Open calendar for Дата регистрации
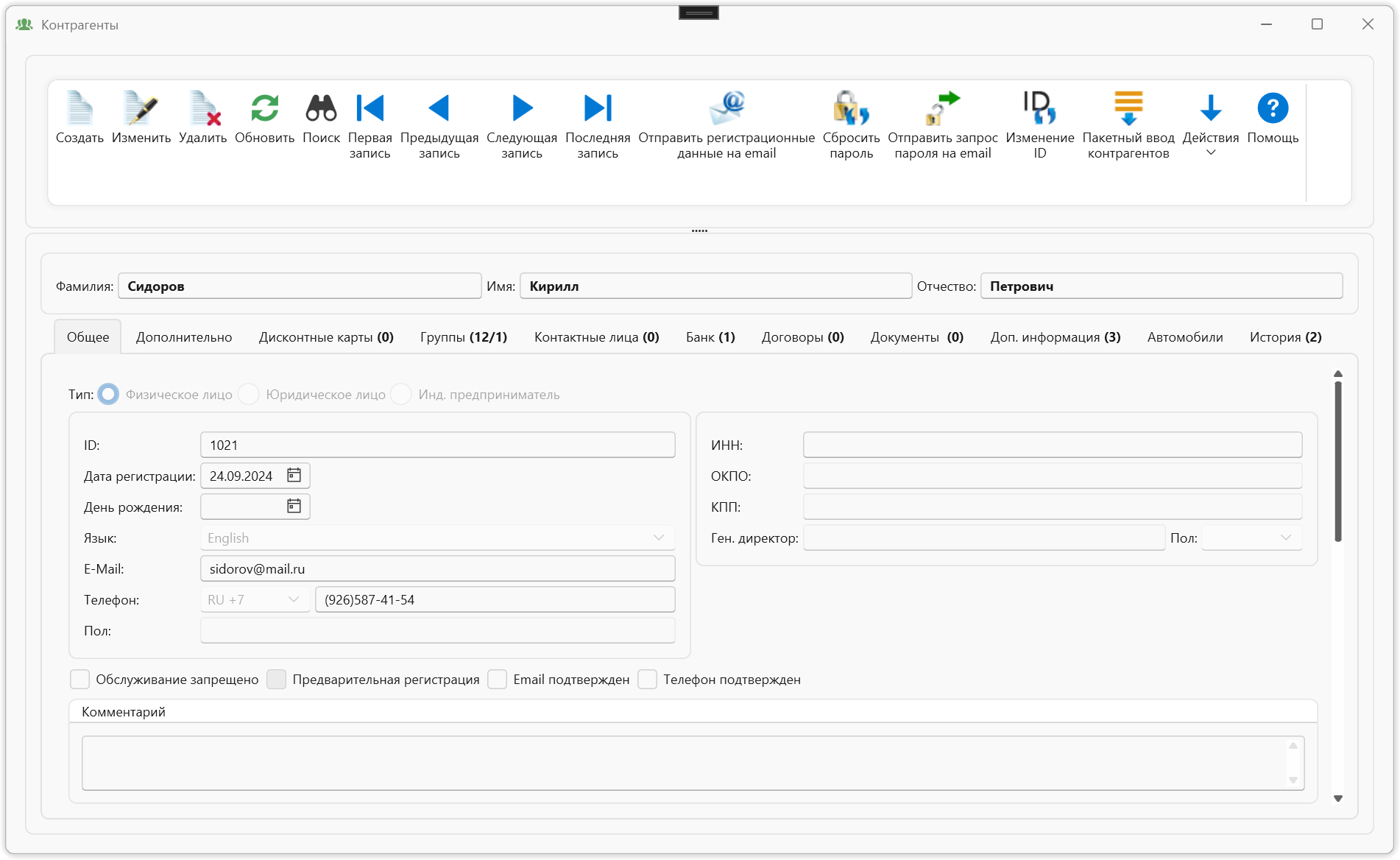 tap(294, 476)
